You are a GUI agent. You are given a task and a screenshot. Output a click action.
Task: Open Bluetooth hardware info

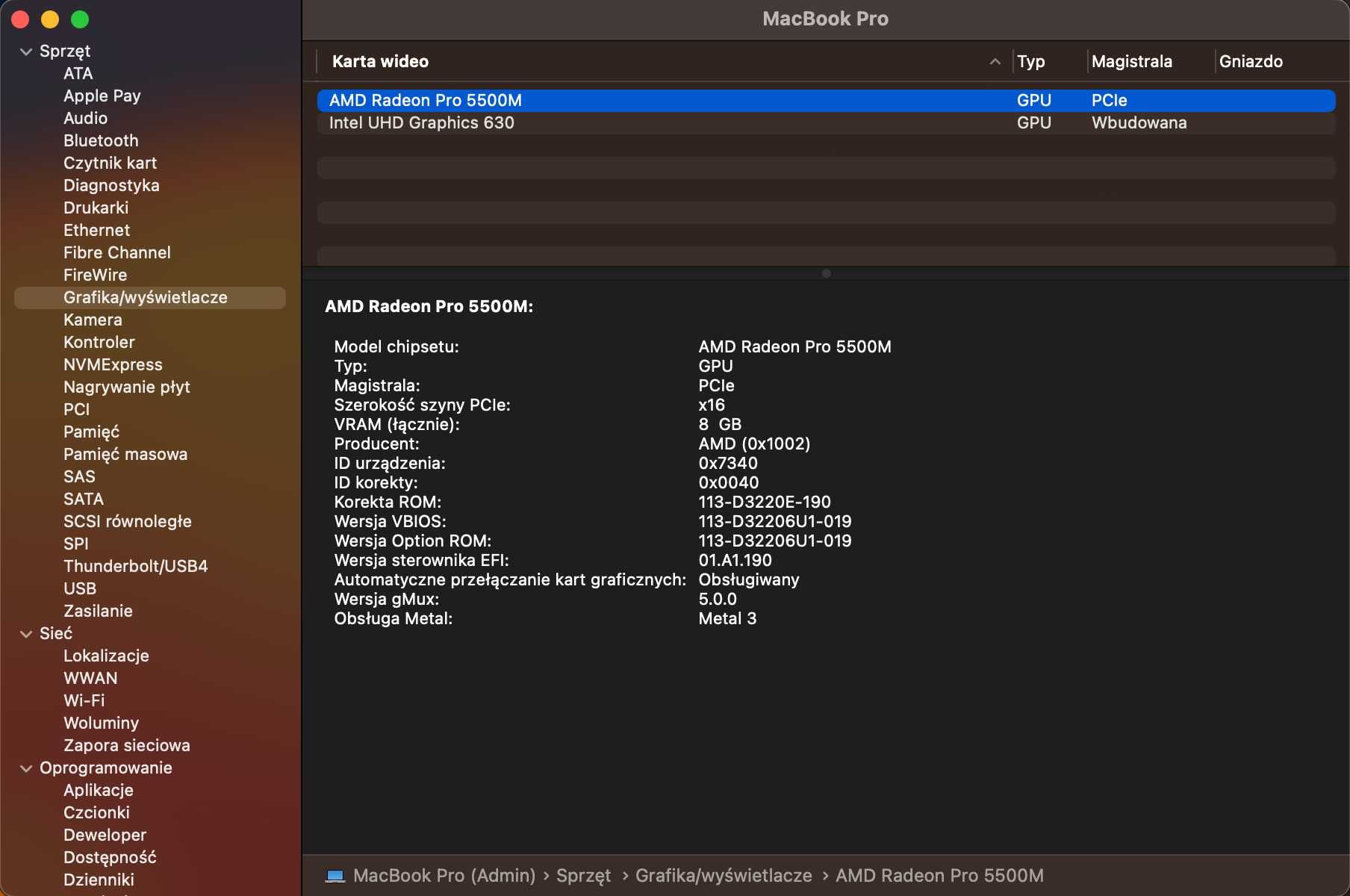point(101,140)
